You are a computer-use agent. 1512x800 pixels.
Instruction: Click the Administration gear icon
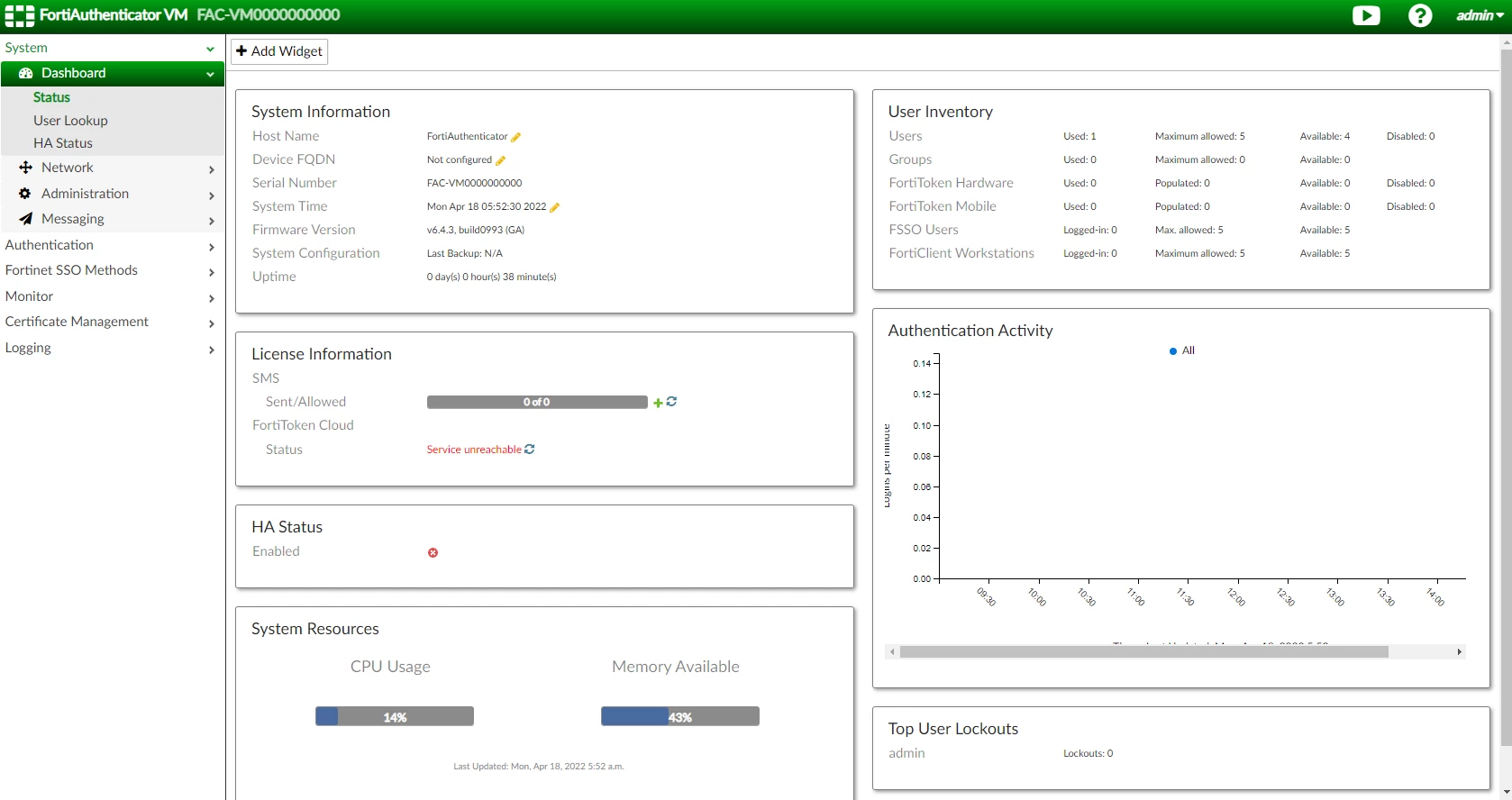[x=25, y=194]
